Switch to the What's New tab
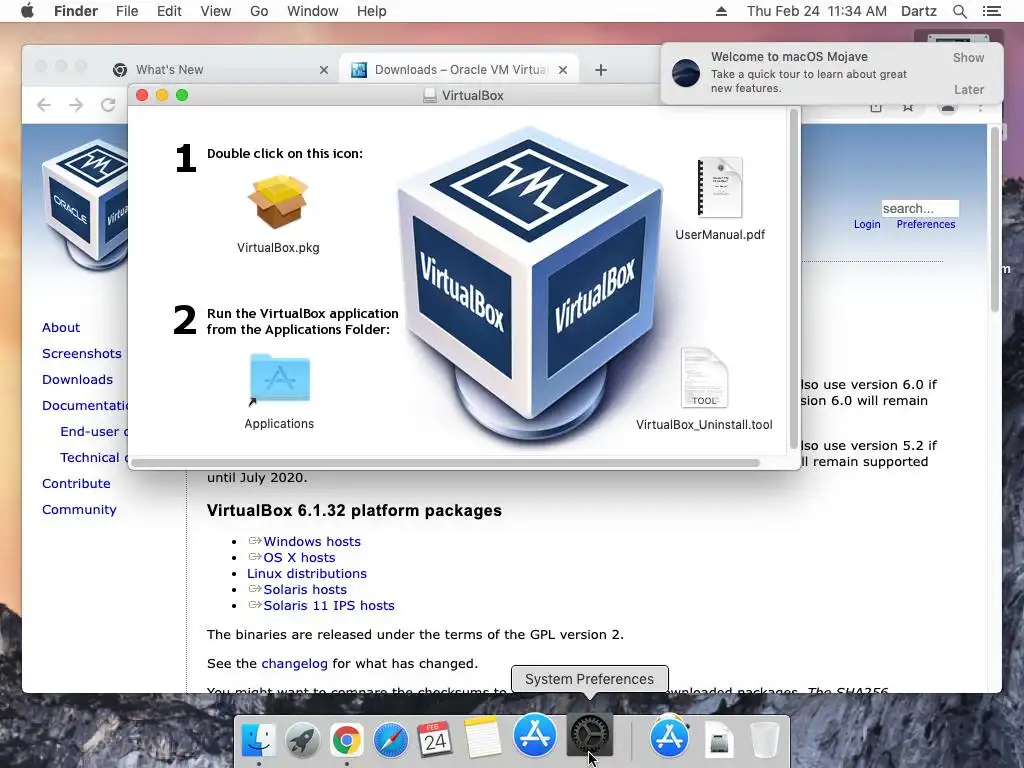This screenshot has height=768, width=1024. (x=218, y=70)
